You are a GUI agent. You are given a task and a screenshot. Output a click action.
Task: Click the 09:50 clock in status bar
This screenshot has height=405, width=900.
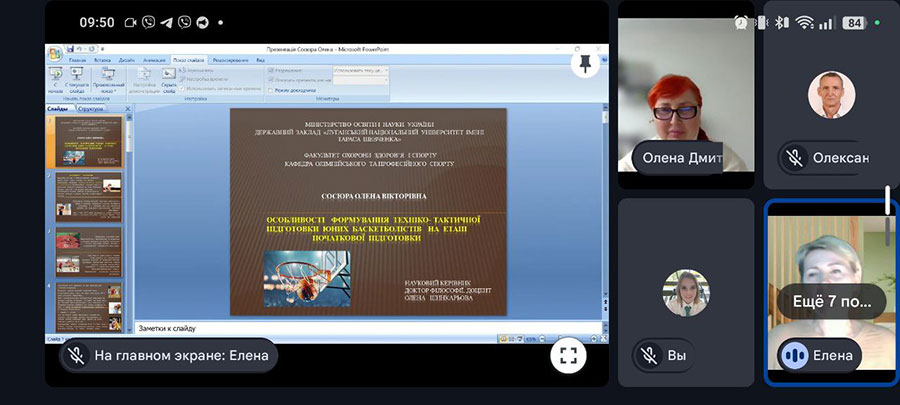[x=97, y=22]
